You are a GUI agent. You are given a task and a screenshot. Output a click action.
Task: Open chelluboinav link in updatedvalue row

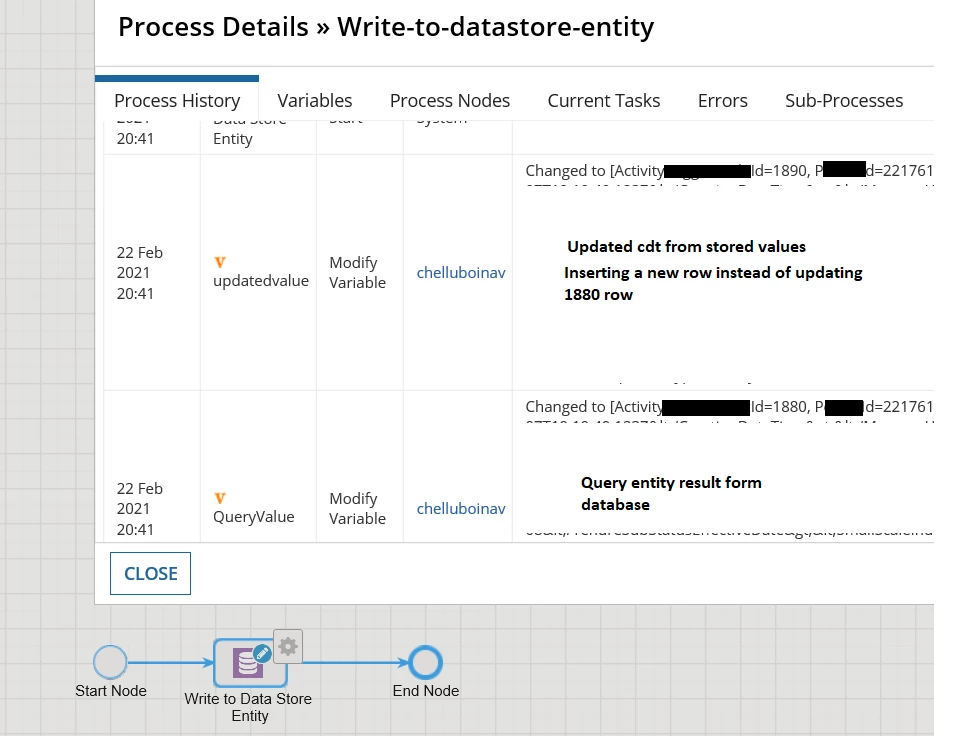pyautogui.click(x=461, y=273)
